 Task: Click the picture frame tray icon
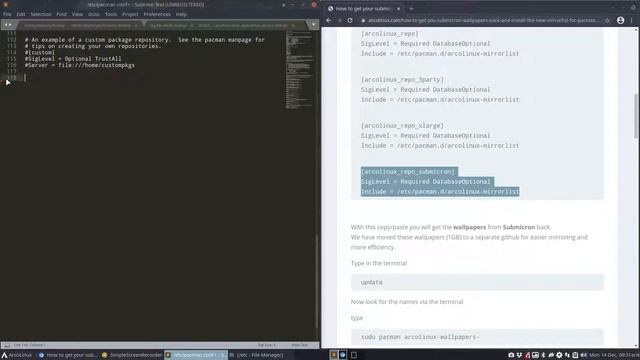pos(535,355)
